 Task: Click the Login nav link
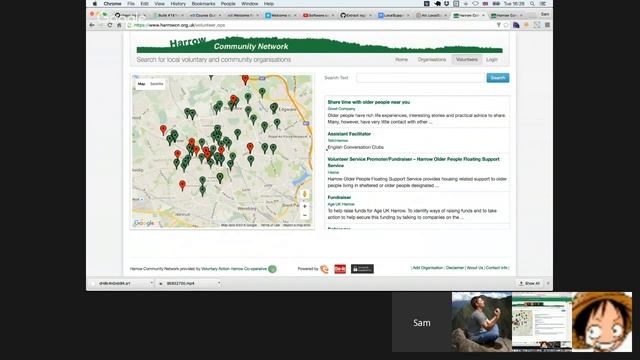coord(492,60)
